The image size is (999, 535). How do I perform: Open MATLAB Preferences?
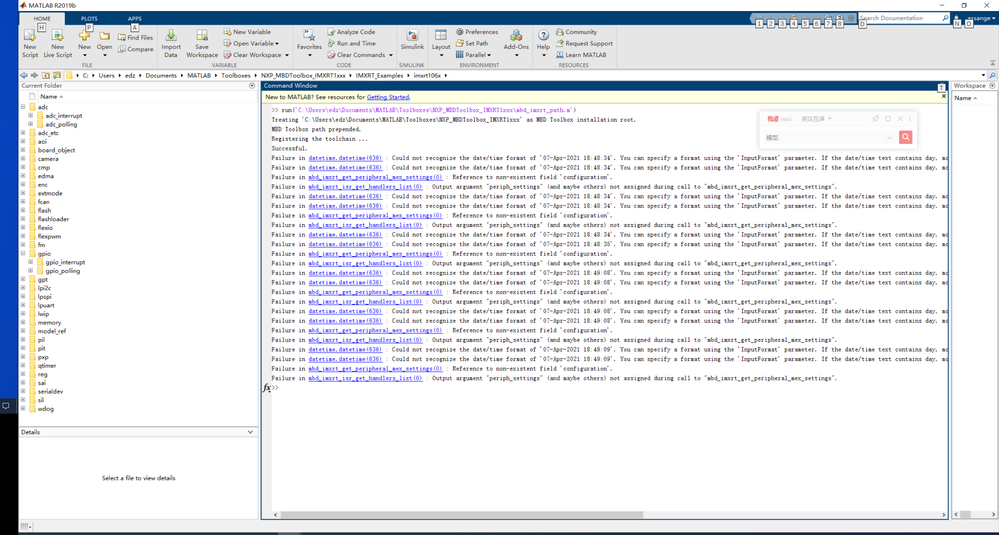pos(477,32)
